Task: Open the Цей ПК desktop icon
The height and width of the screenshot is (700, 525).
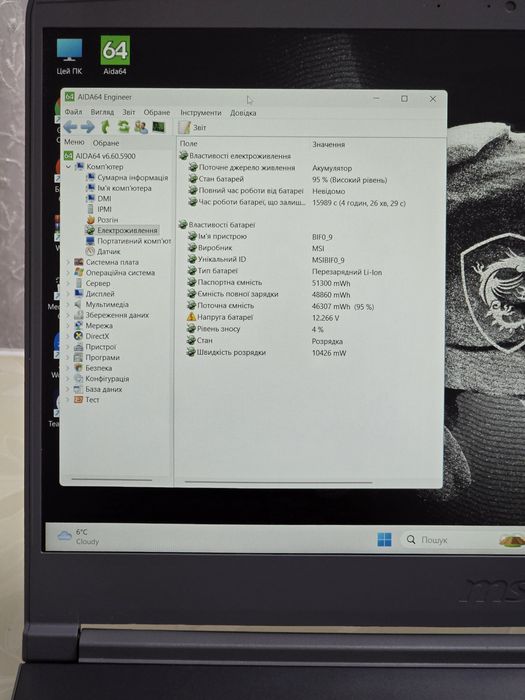Action: pyautogui.click(x=69, y=56)
